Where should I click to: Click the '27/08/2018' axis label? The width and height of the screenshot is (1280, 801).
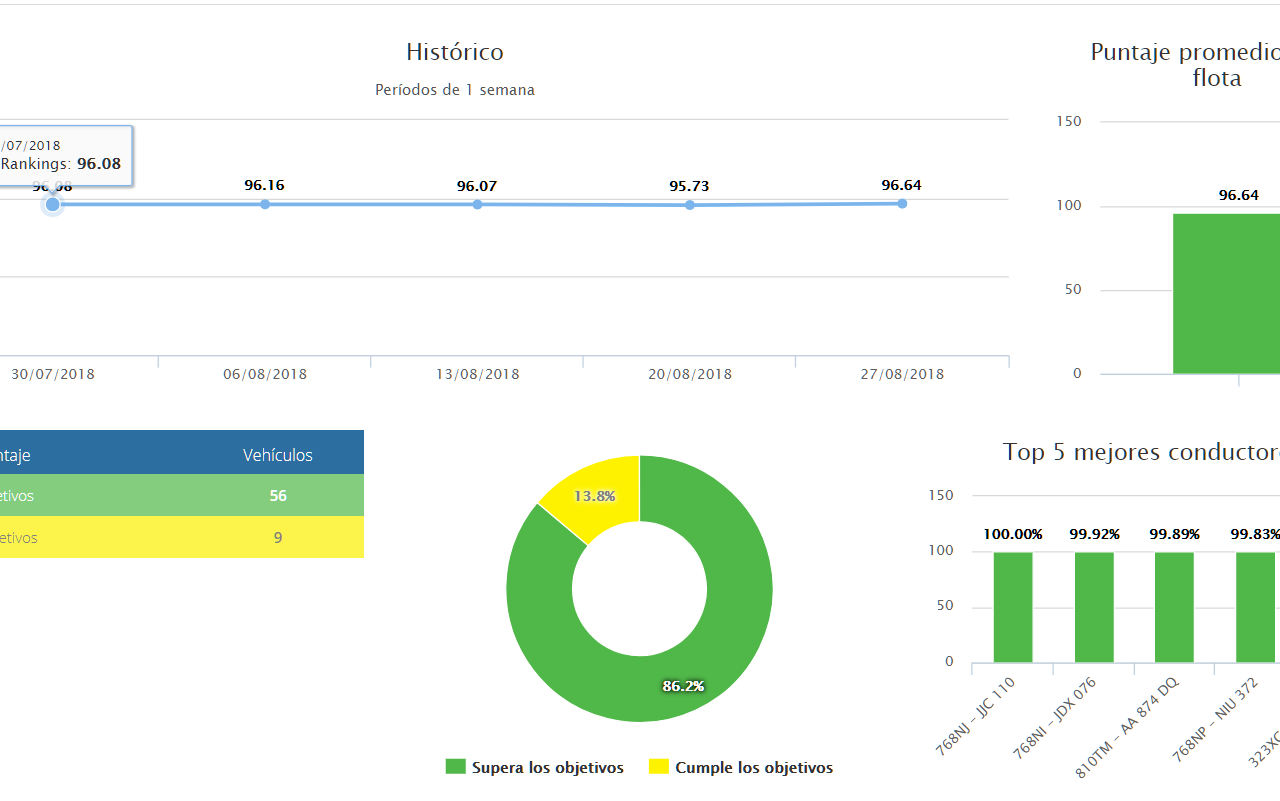(x=902, y=374)
